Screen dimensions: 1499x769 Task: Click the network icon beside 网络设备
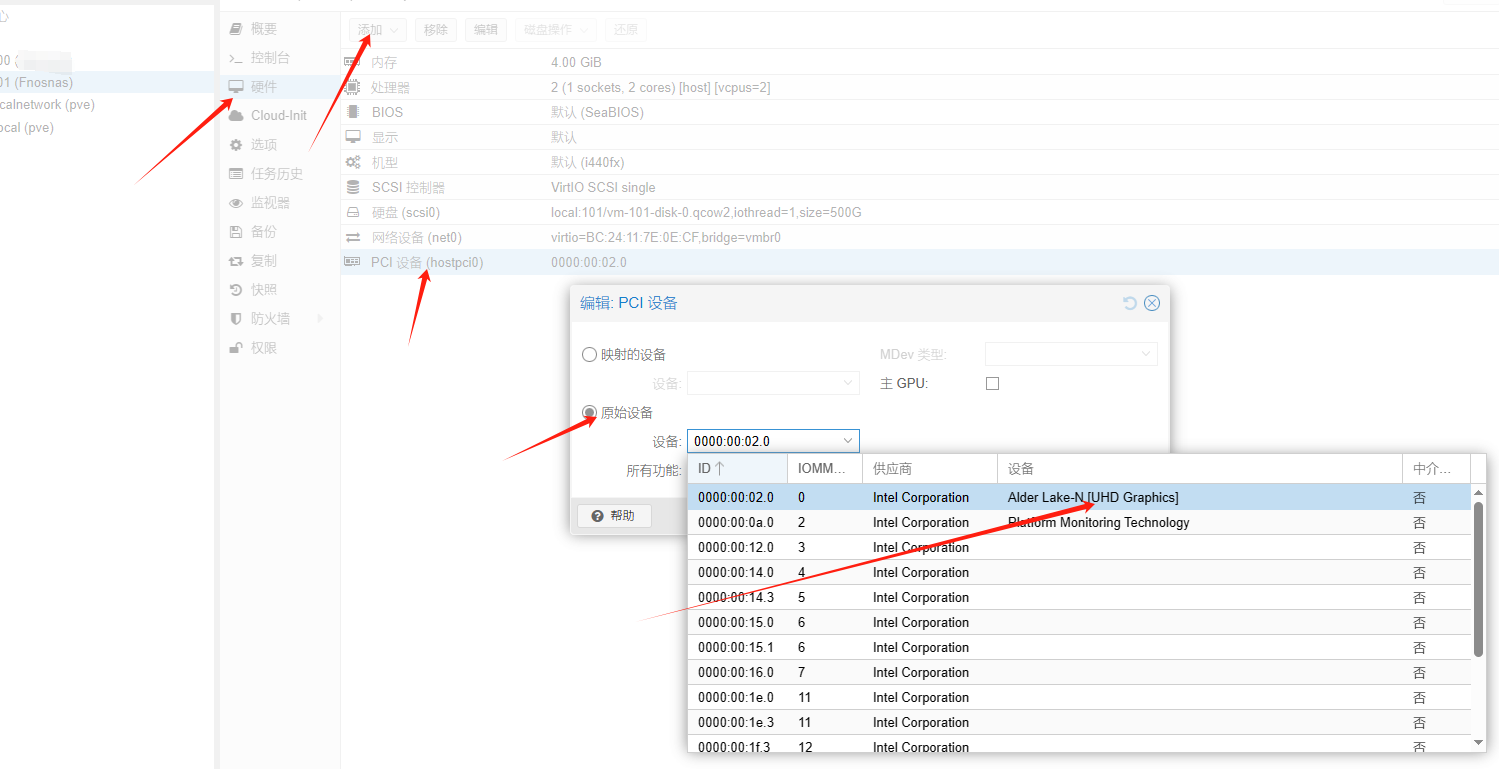pyautogui.click(x=353, y=237)
